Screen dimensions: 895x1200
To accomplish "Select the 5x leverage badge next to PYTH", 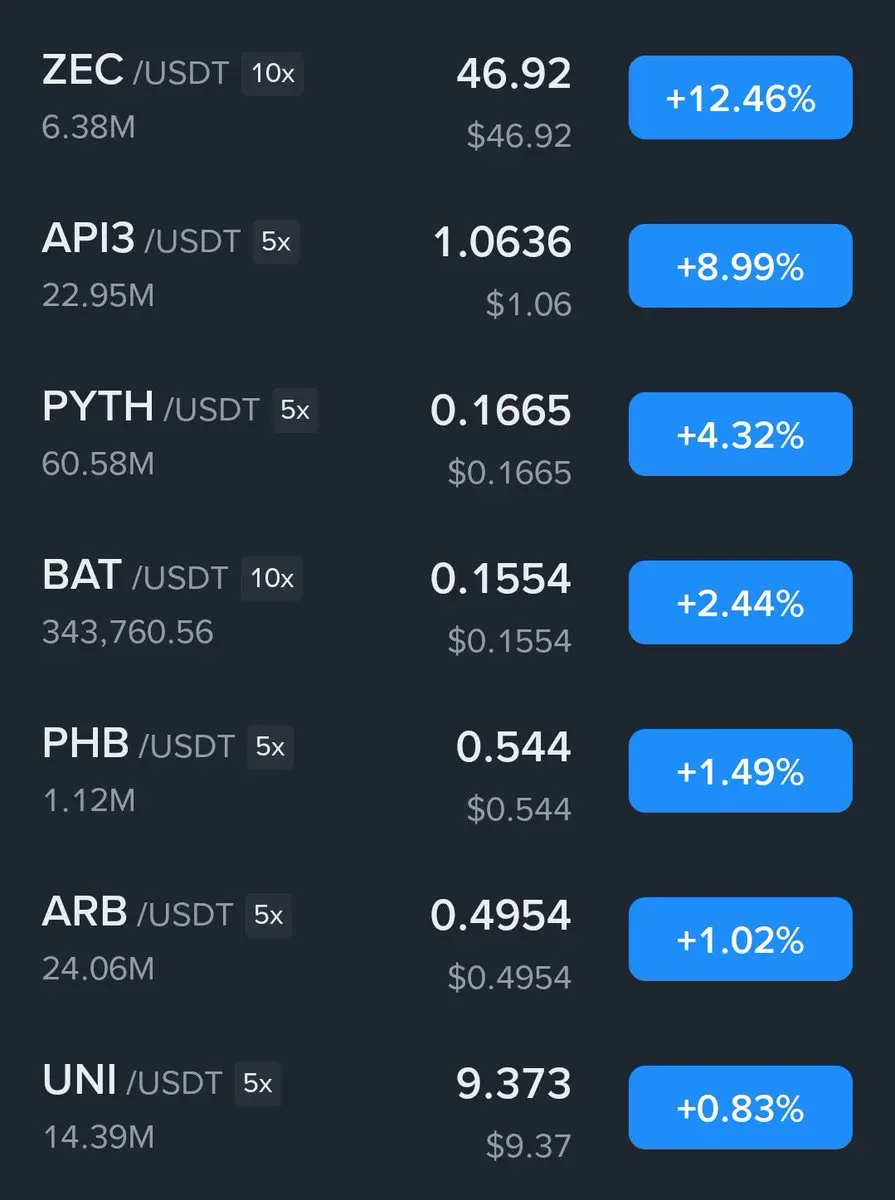I will [x=295, y=410].
